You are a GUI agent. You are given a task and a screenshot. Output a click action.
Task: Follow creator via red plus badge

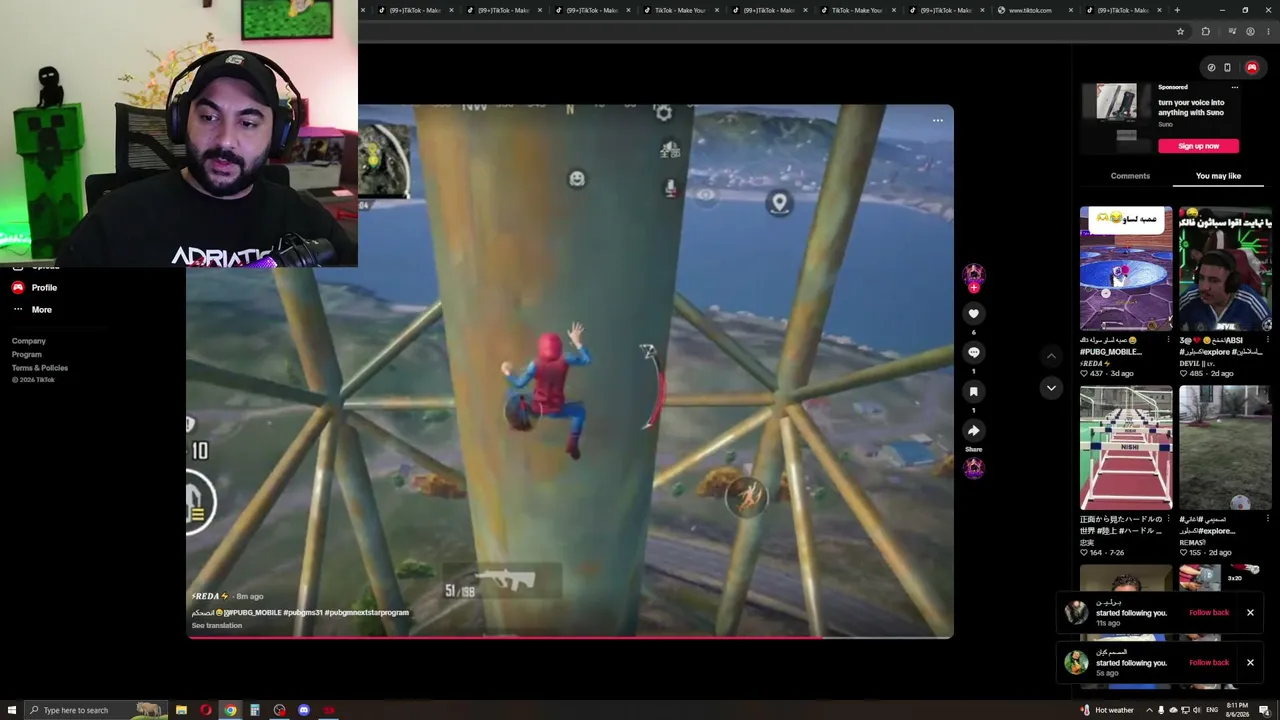tap(973, 288)
